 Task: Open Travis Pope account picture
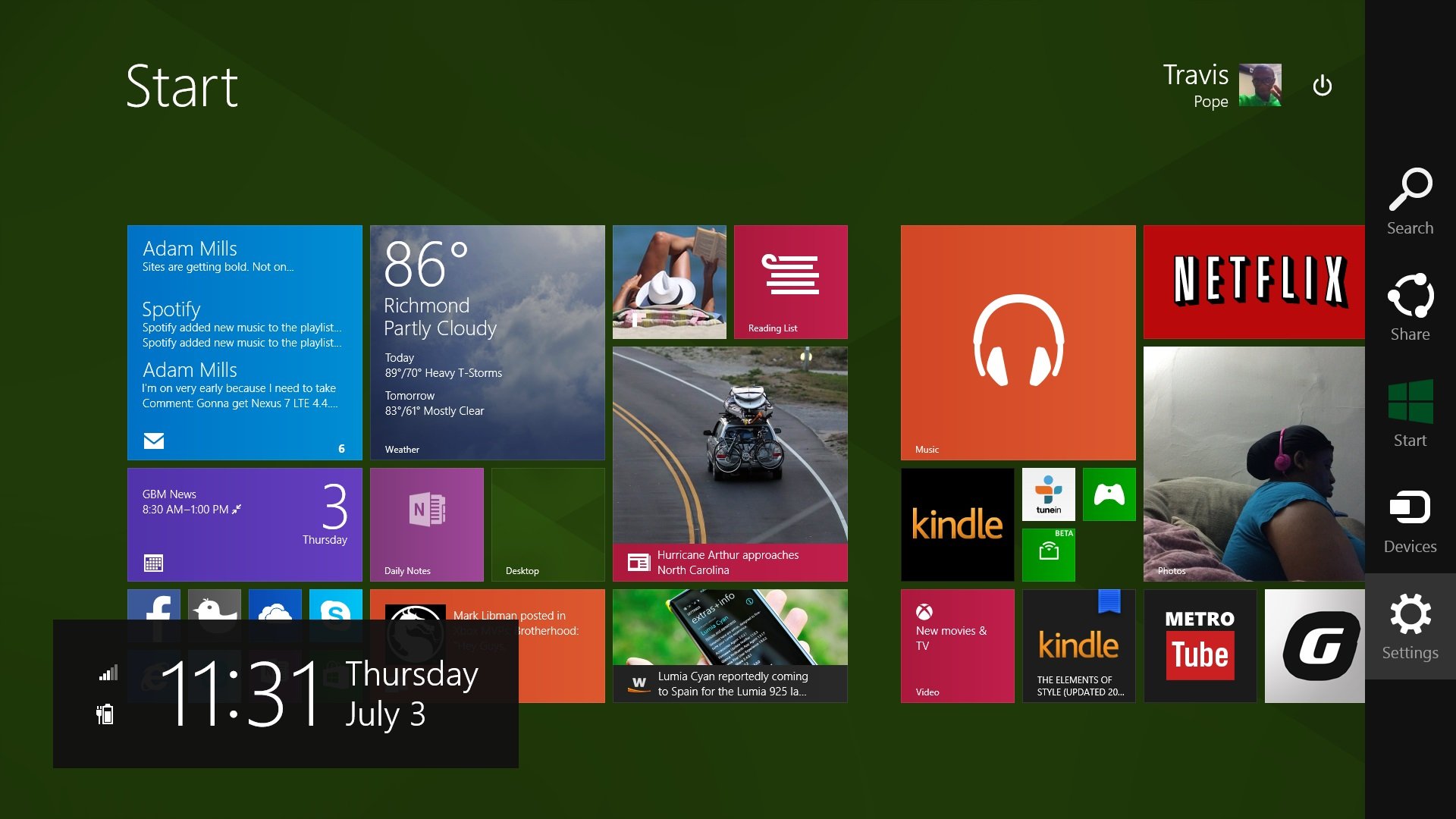click(x=1260, y=85)
